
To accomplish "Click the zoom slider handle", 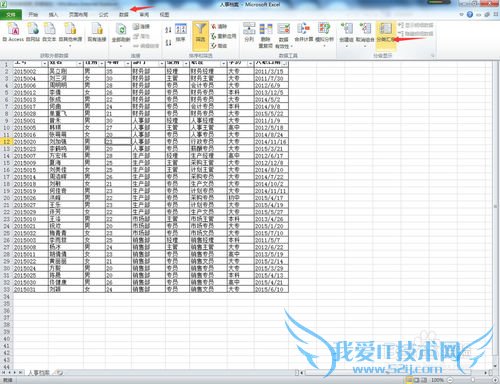I will coord(472,380).
